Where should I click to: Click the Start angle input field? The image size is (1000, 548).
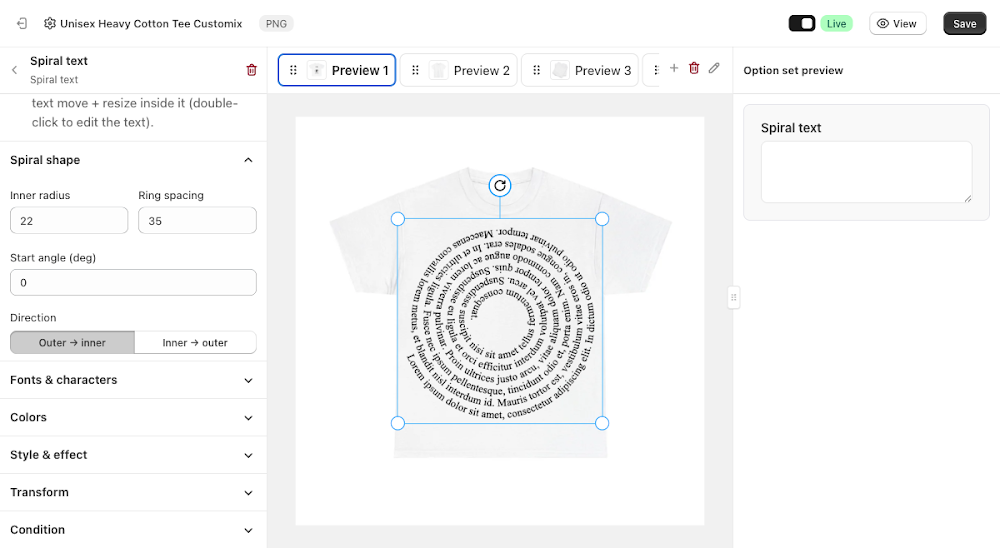(x=133, y=283)
